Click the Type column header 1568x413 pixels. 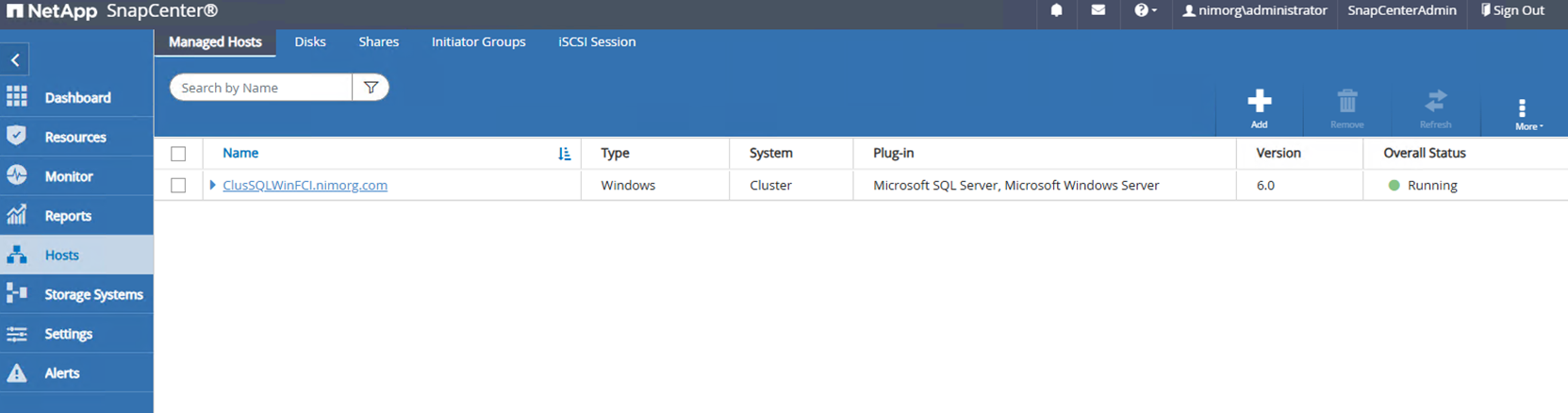(x=615, y=153)
